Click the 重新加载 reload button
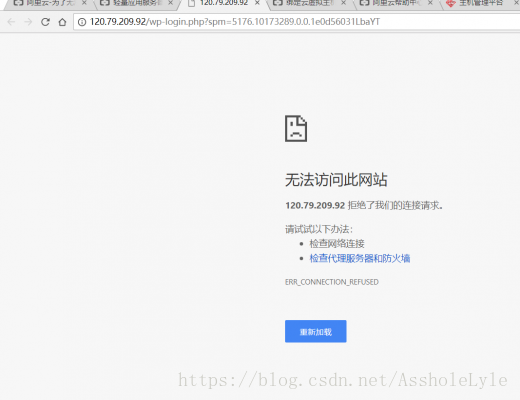The width and height of the screenshot is (520, 400). click(316, 331)
